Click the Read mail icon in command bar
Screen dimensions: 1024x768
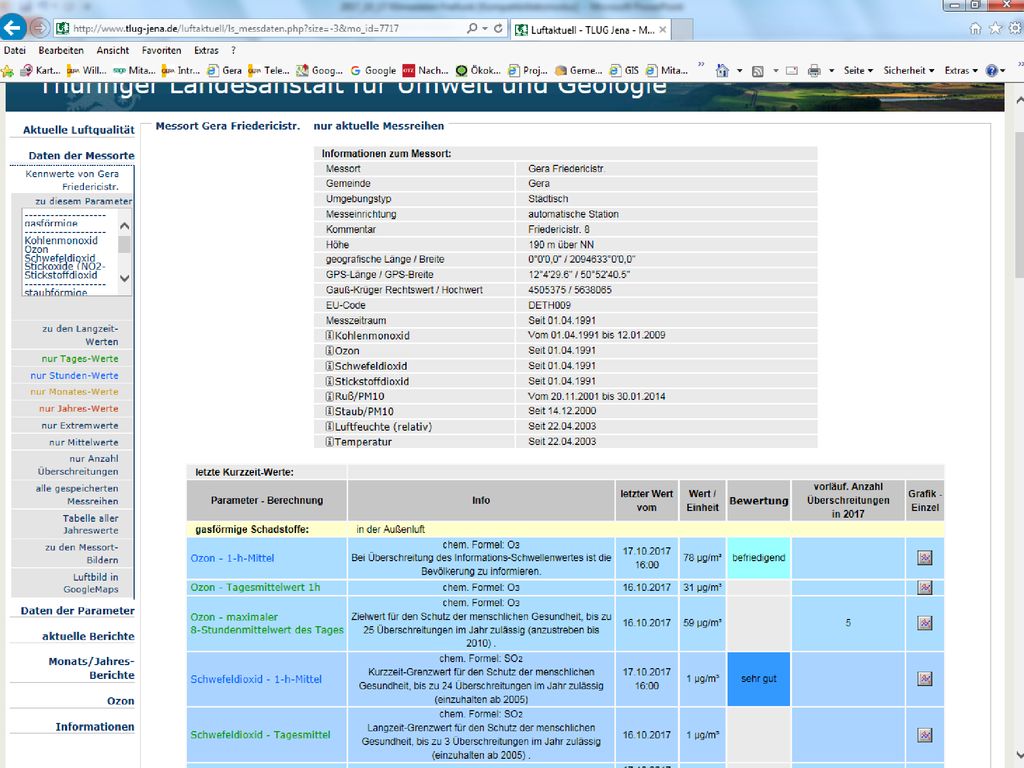point(792,71)
